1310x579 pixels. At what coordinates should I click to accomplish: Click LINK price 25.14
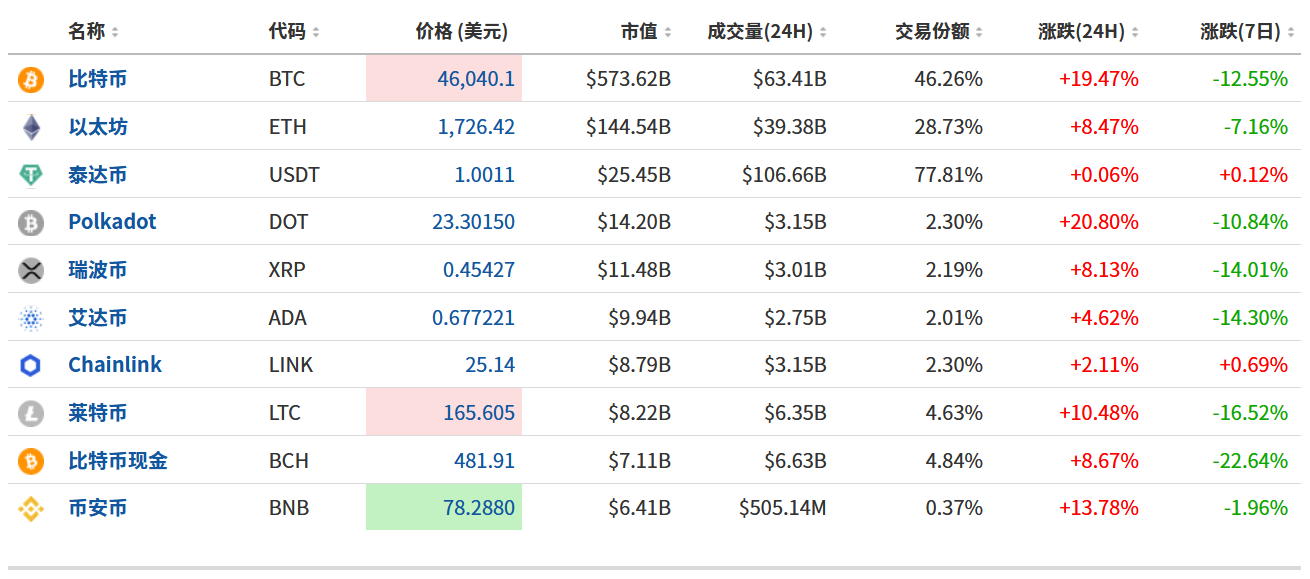(x=490, y=365)
